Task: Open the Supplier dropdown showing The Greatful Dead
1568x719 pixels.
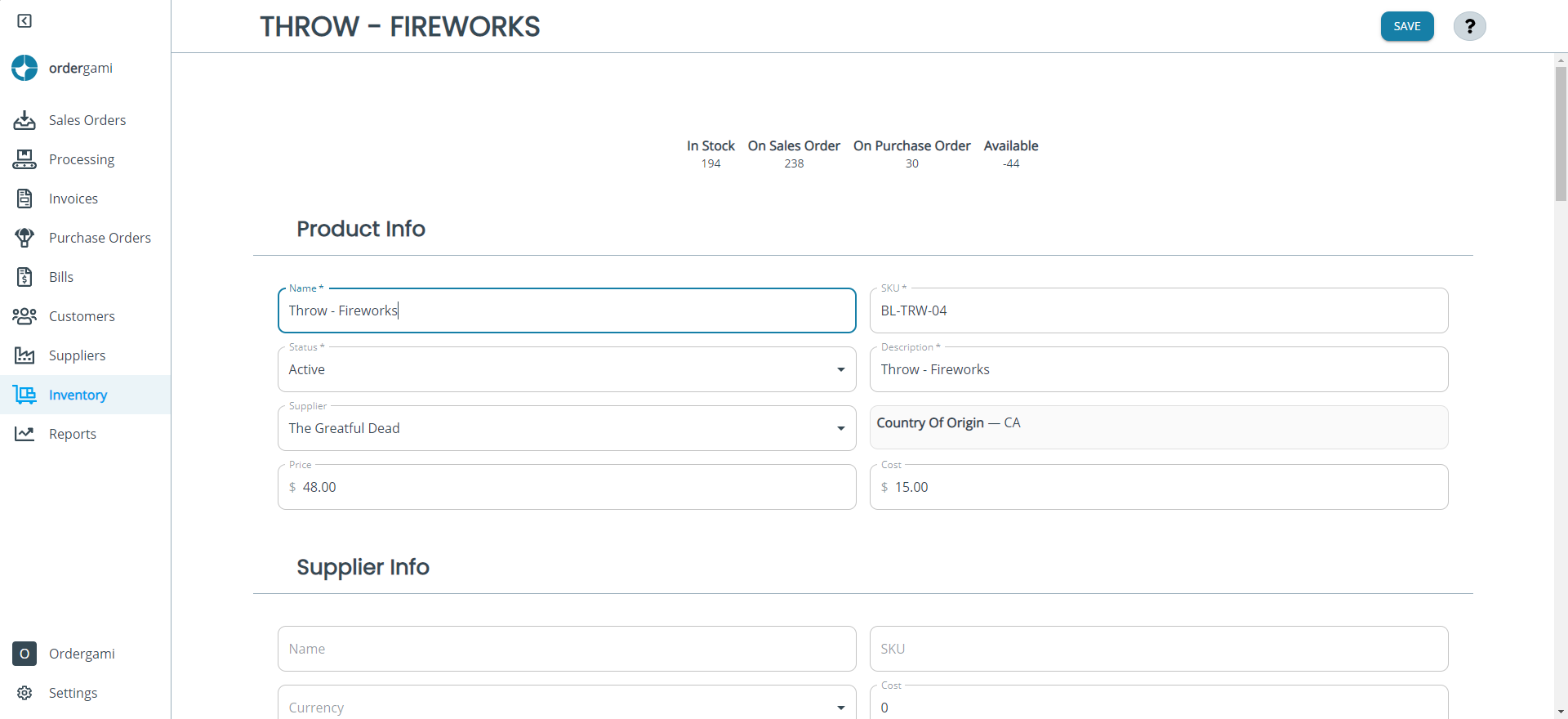Action: pyautogui.click(x=567, y=428)
